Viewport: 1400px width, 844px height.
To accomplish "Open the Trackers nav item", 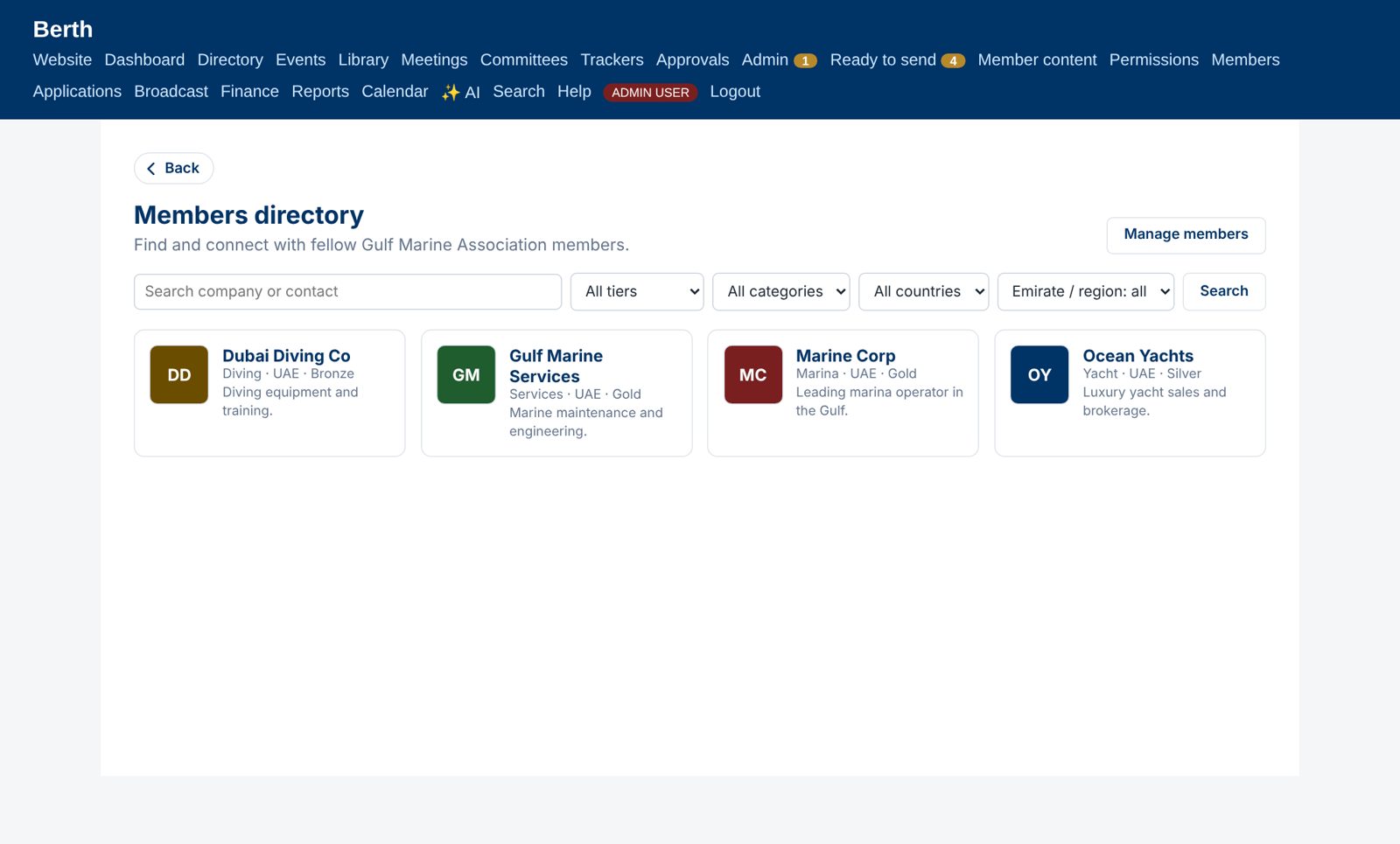I will tap(612, 59).
